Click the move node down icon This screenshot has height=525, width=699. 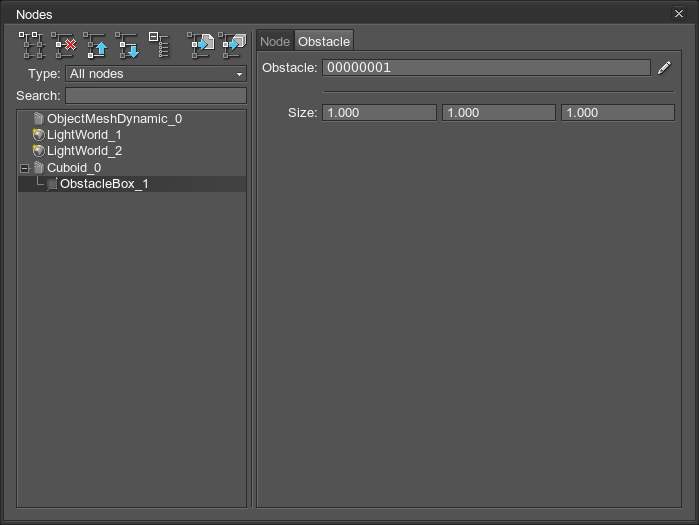127,45
